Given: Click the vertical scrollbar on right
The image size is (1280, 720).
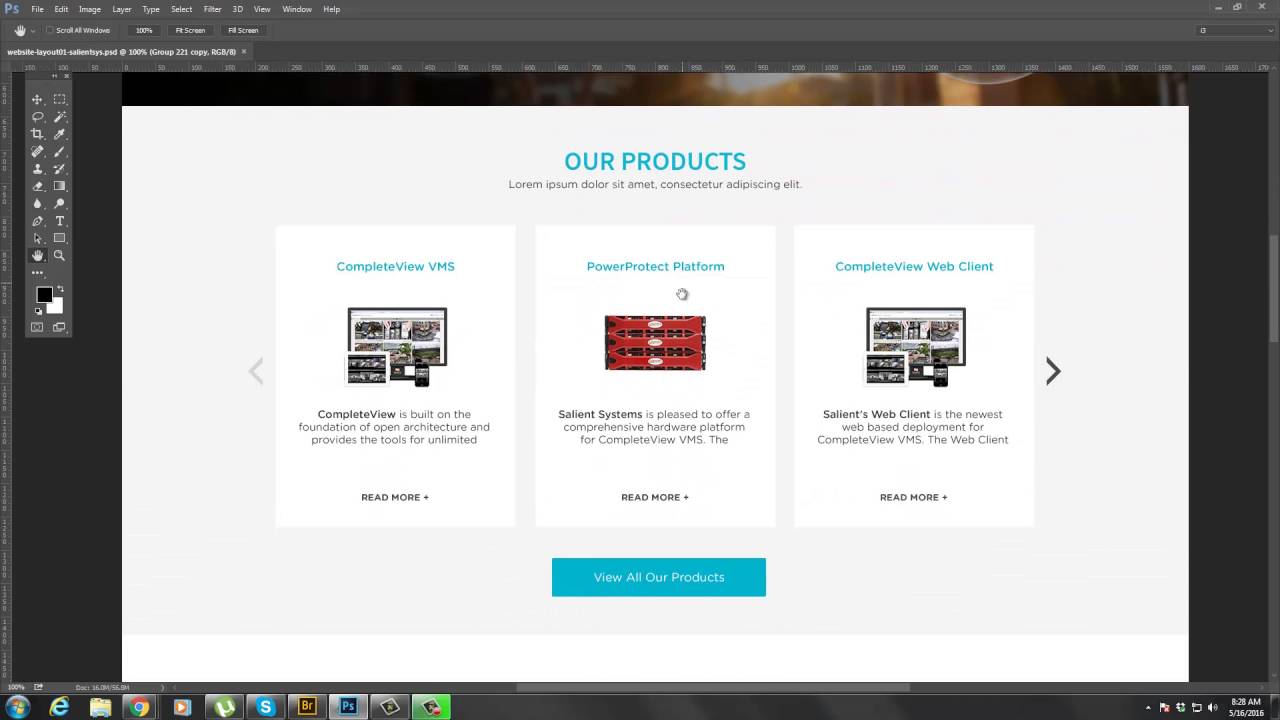Looking at the screenshot, I should 1274,288.
